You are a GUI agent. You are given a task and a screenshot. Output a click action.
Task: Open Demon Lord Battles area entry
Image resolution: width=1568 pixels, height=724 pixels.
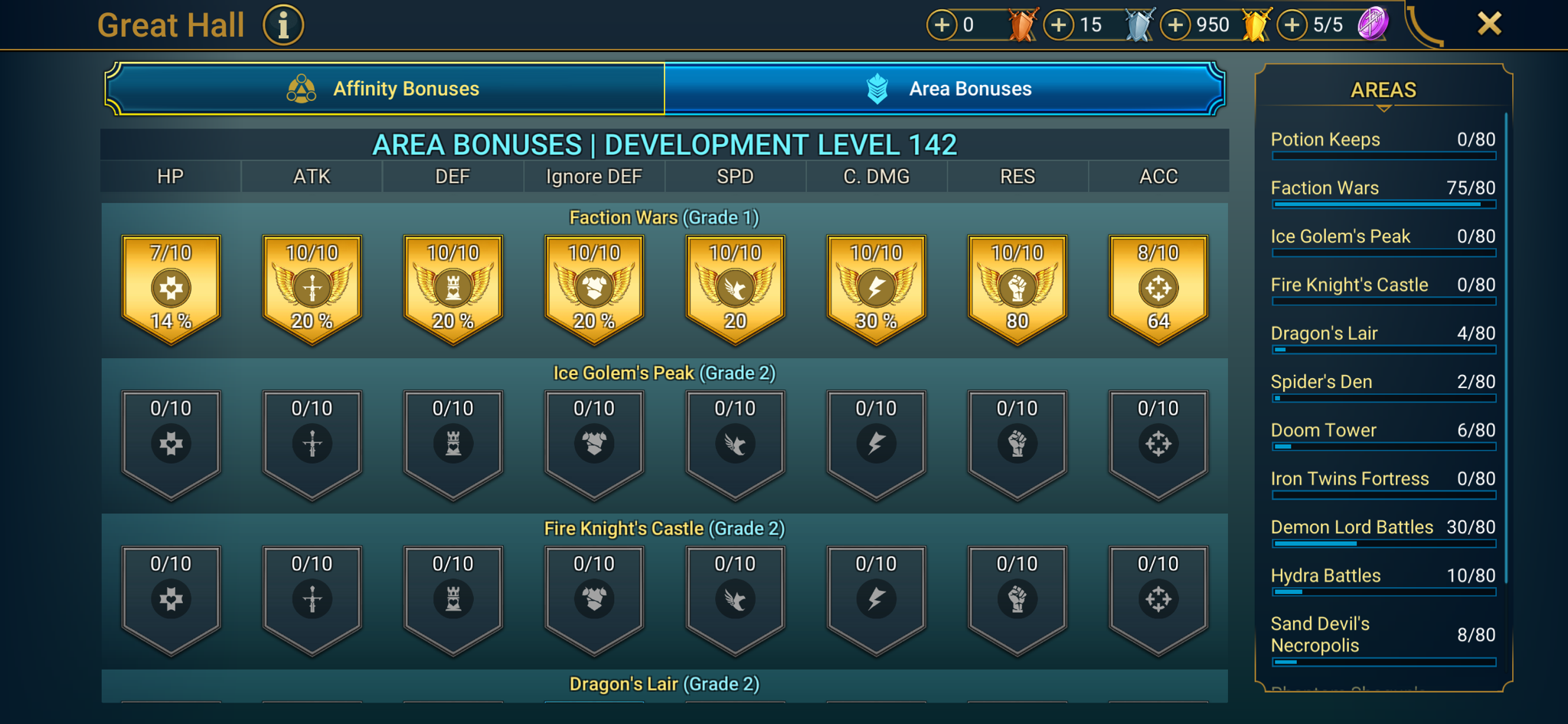(1383, 533)
